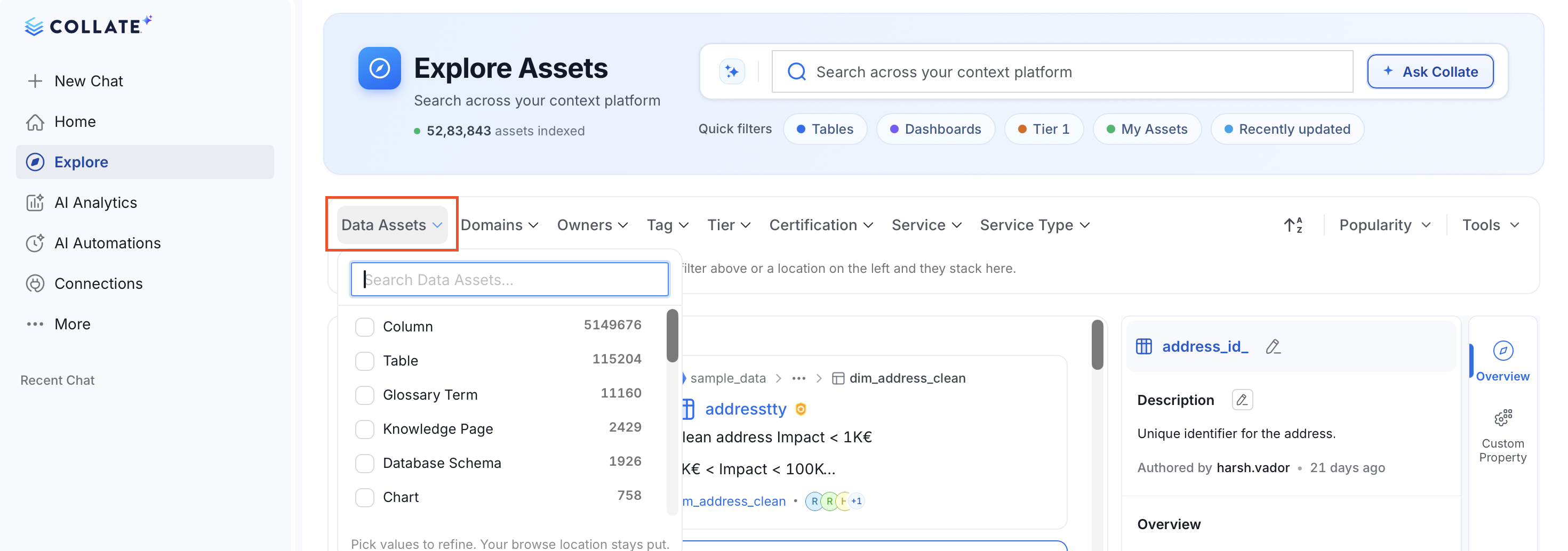Click the platform search input field
This screenshot has width=1568, height=551.
coord(1062,72)
